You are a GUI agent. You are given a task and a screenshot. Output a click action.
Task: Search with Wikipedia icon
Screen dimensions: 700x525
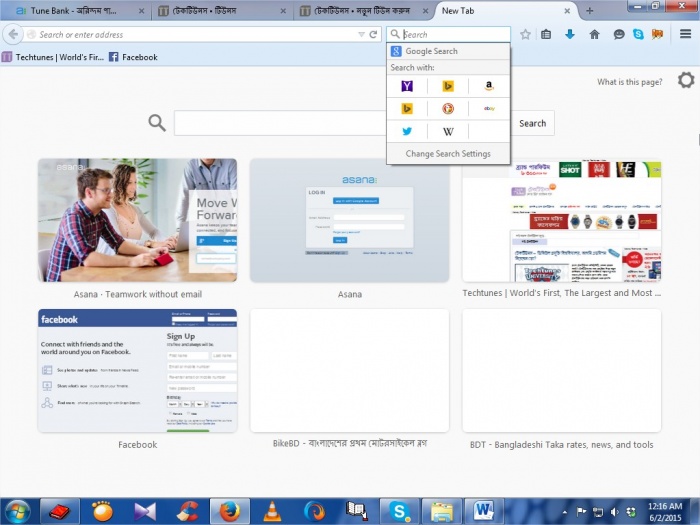[448, 131]
